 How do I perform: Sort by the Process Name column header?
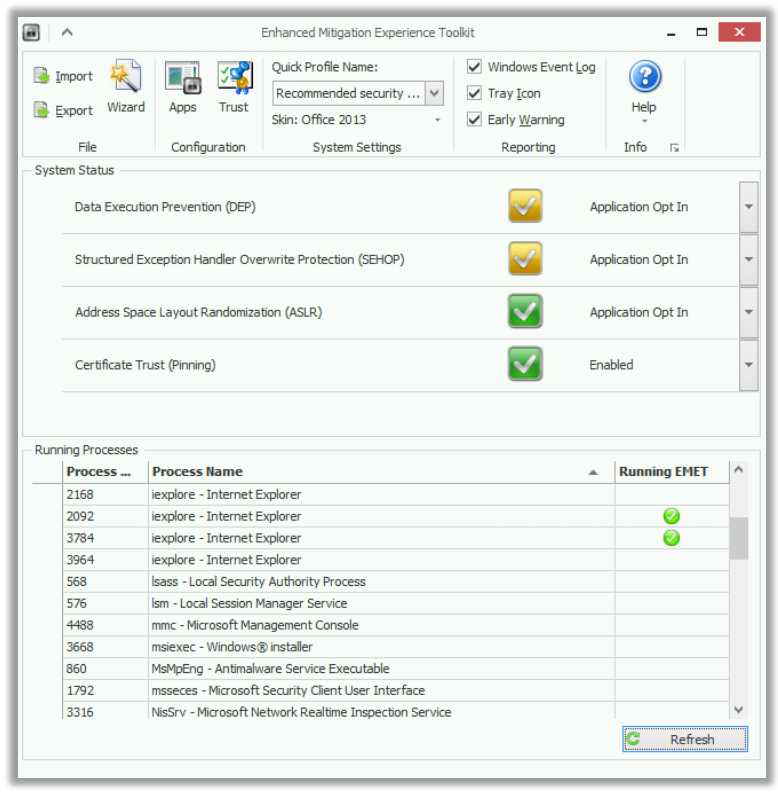[x=381, y=472]
